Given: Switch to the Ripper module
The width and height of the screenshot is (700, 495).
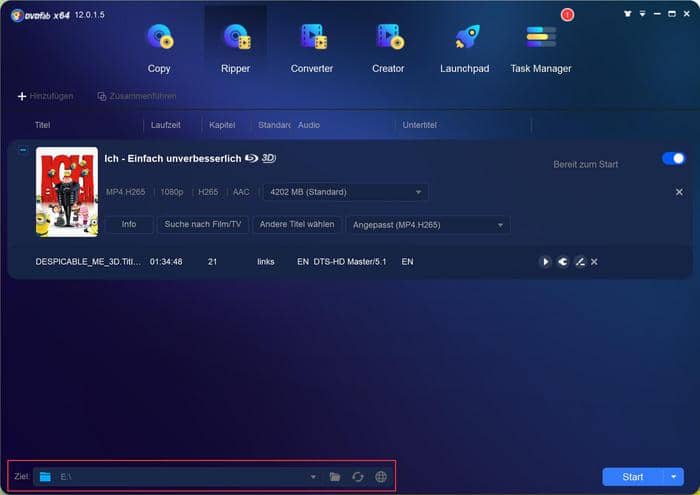Looking at the screenshot, I should (235, 48).
